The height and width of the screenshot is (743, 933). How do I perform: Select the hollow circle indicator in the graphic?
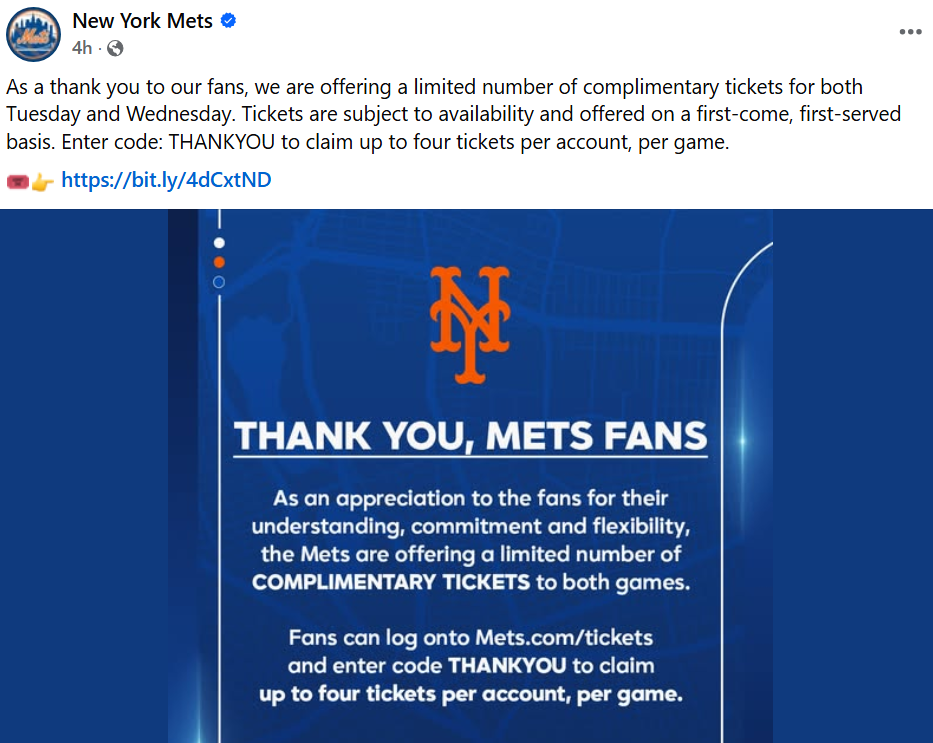tap(219, 282)
